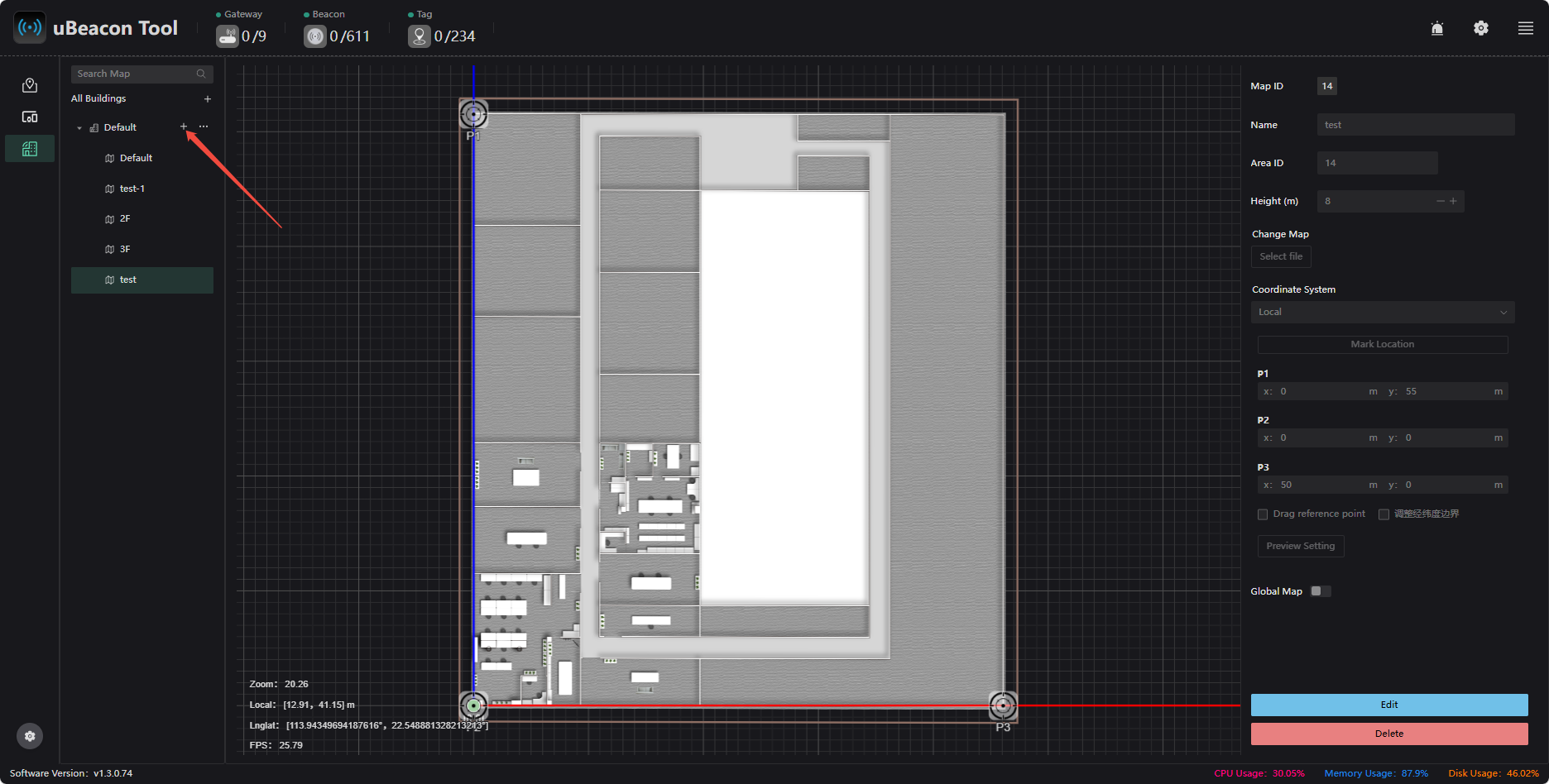Decrease the Height value with minus
Image resolution: width=1549 pixels, height=784 pixels.
[1441, 201]
